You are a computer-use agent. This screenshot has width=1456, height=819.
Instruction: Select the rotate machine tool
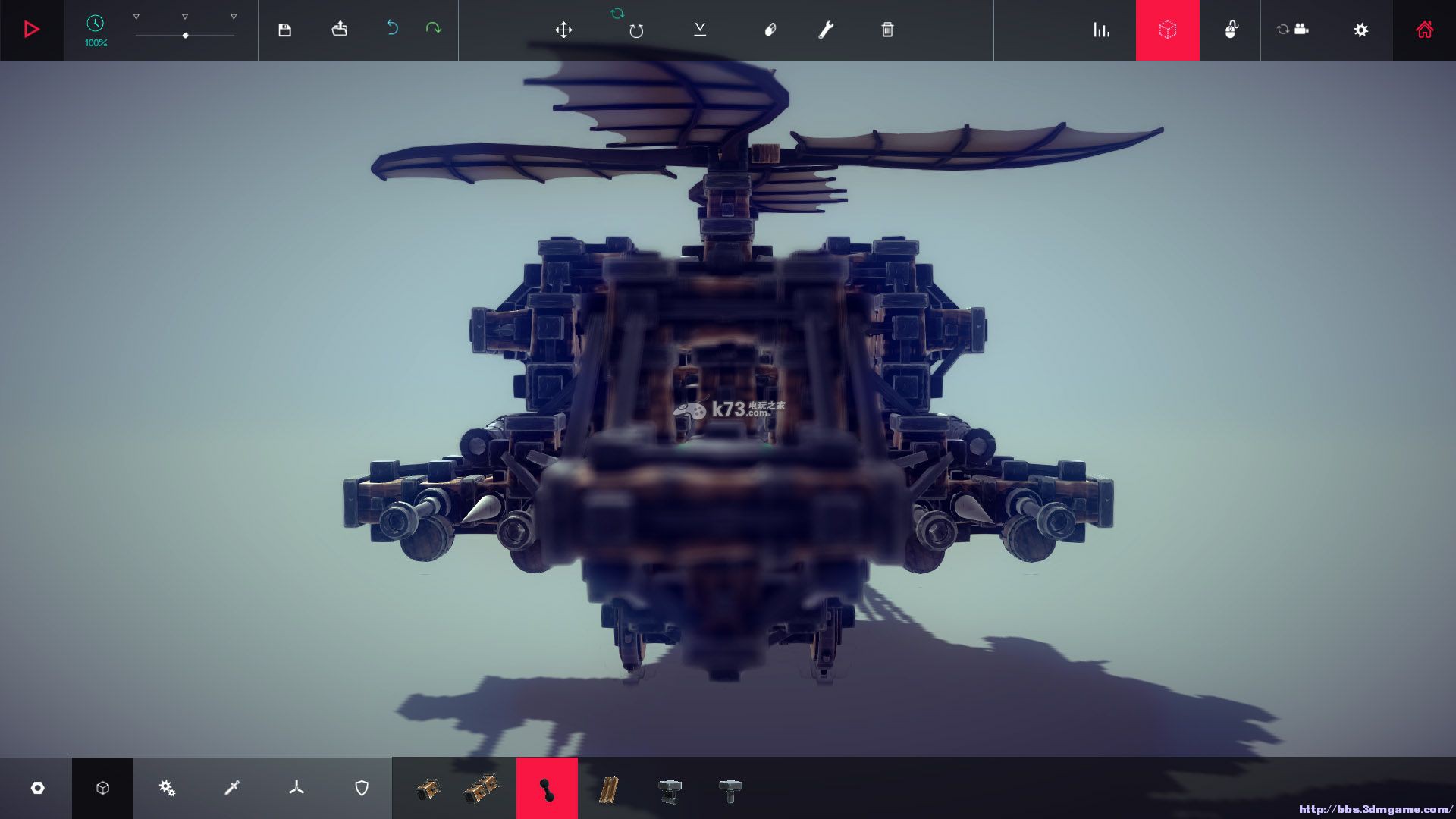point(635,30)
